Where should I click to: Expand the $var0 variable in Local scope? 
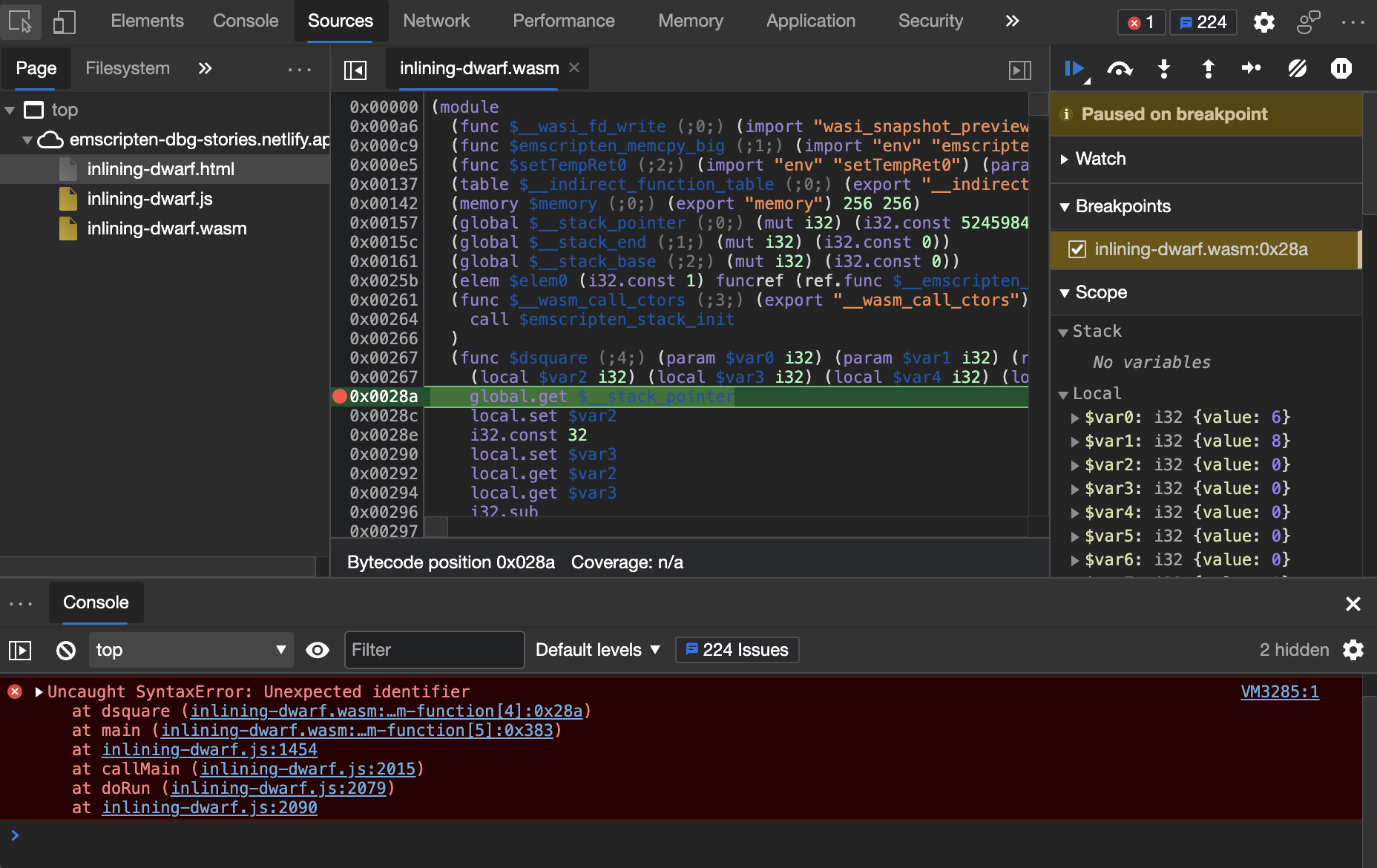click(x=1075, y=417)
